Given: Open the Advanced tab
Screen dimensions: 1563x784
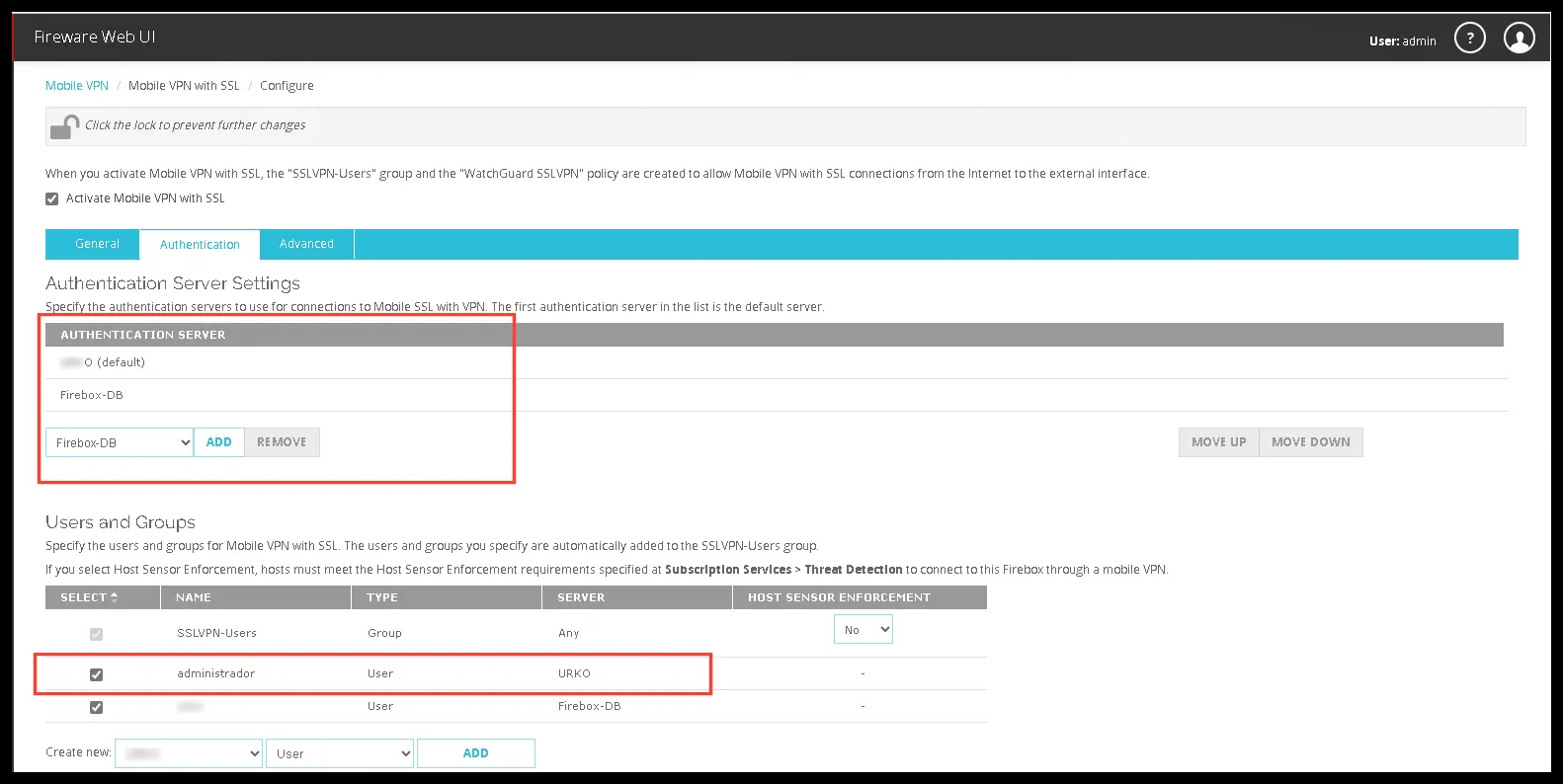Looking at the screenshot, I should tap(306, 244).
